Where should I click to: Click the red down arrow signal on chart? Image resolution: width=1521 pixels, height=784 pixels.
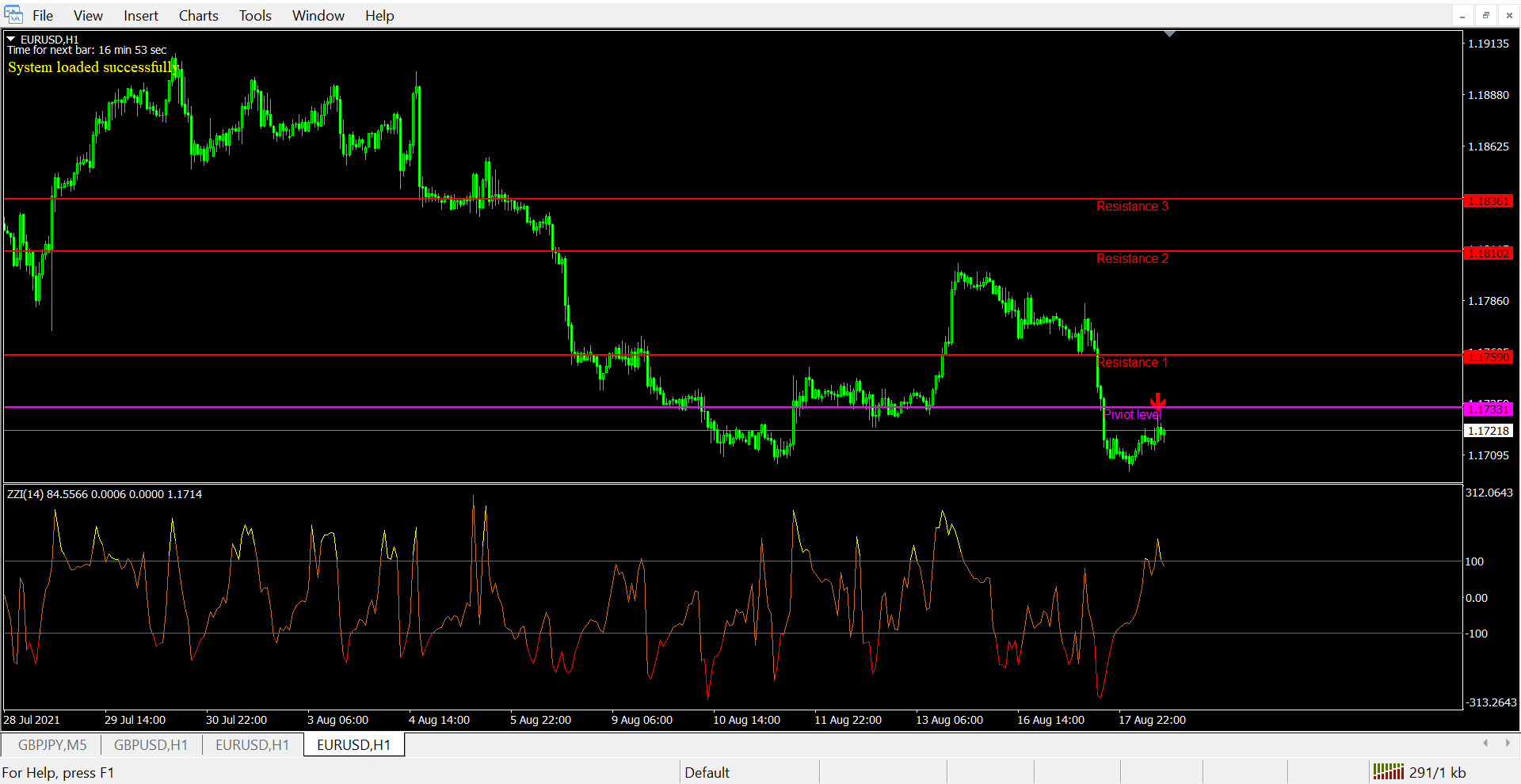pos(1157,402)
